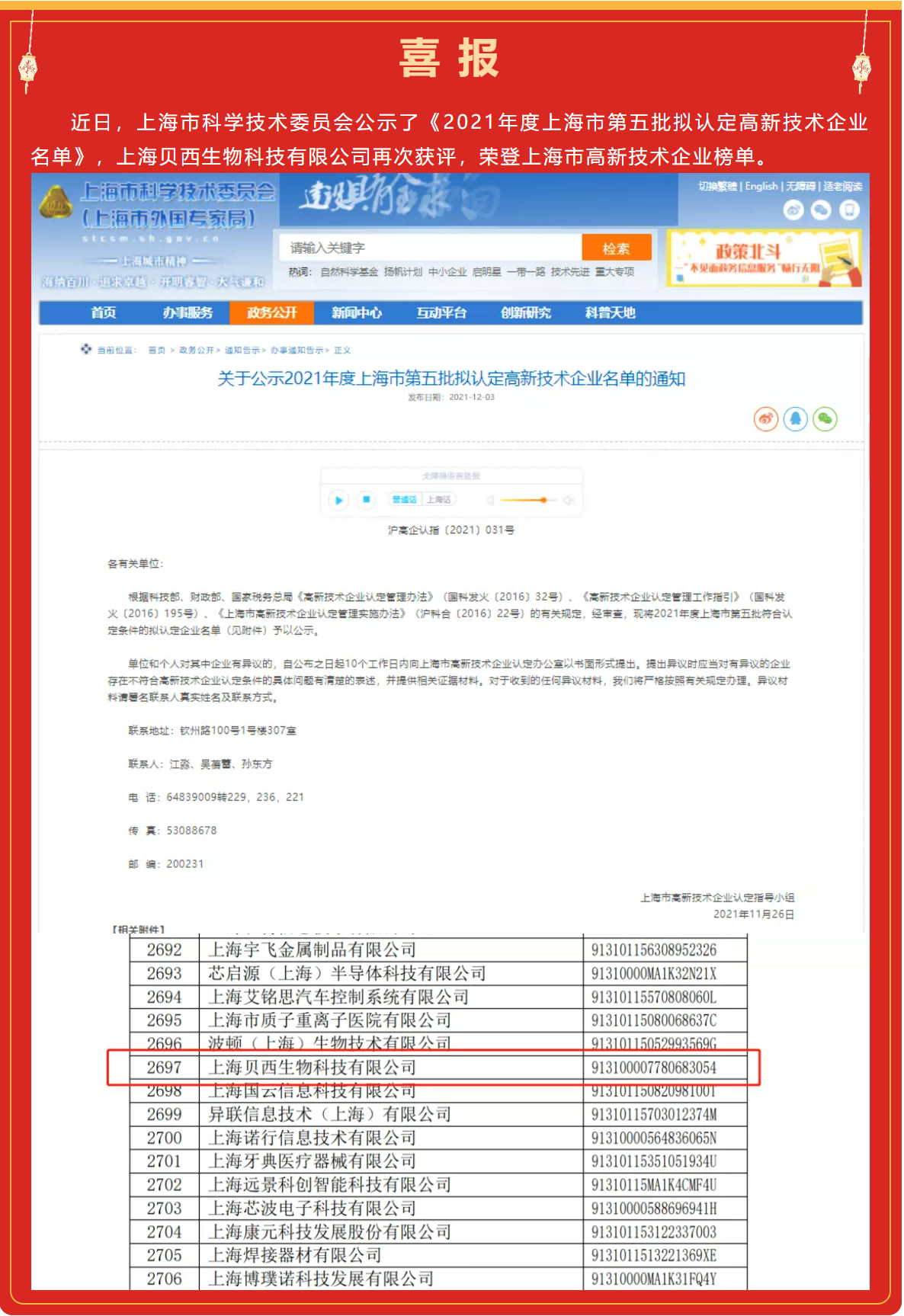Switch to traditional Chinese via 切换繁體
The image size is (904, 1316).
click(x=718, y=187)
